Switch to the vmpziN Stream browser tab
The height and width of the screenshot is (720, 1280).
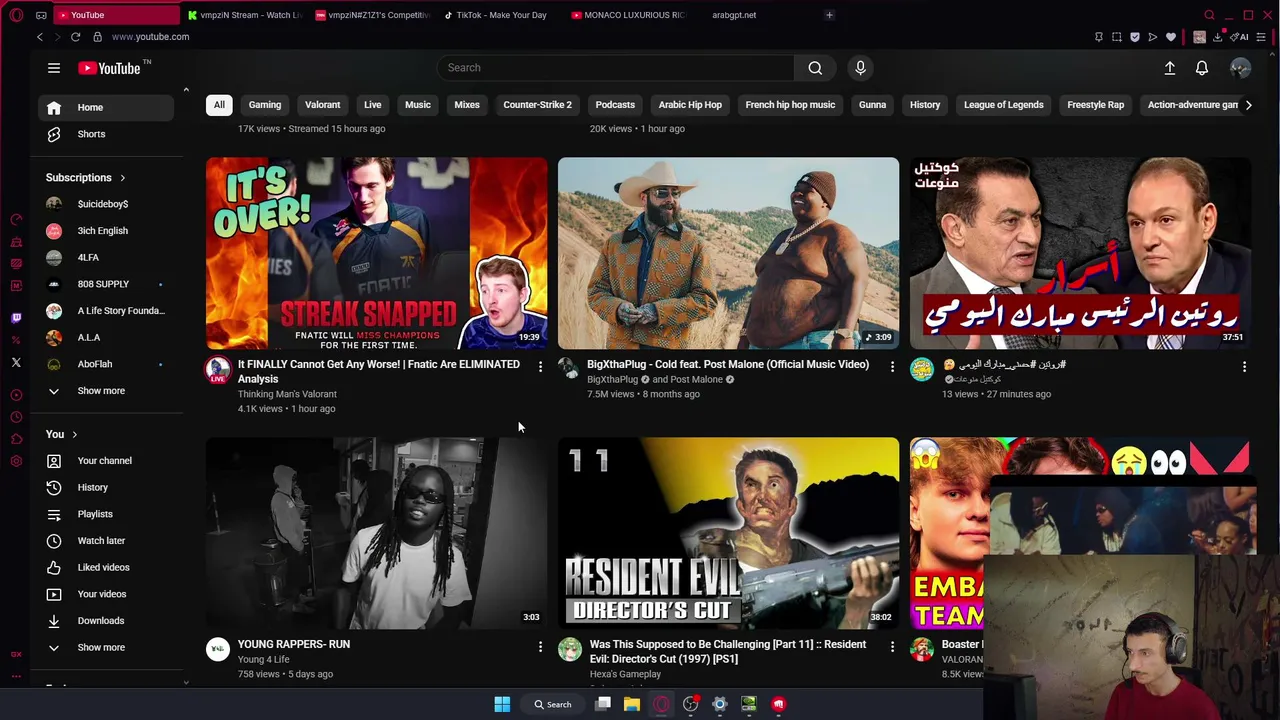click(244, 15)
